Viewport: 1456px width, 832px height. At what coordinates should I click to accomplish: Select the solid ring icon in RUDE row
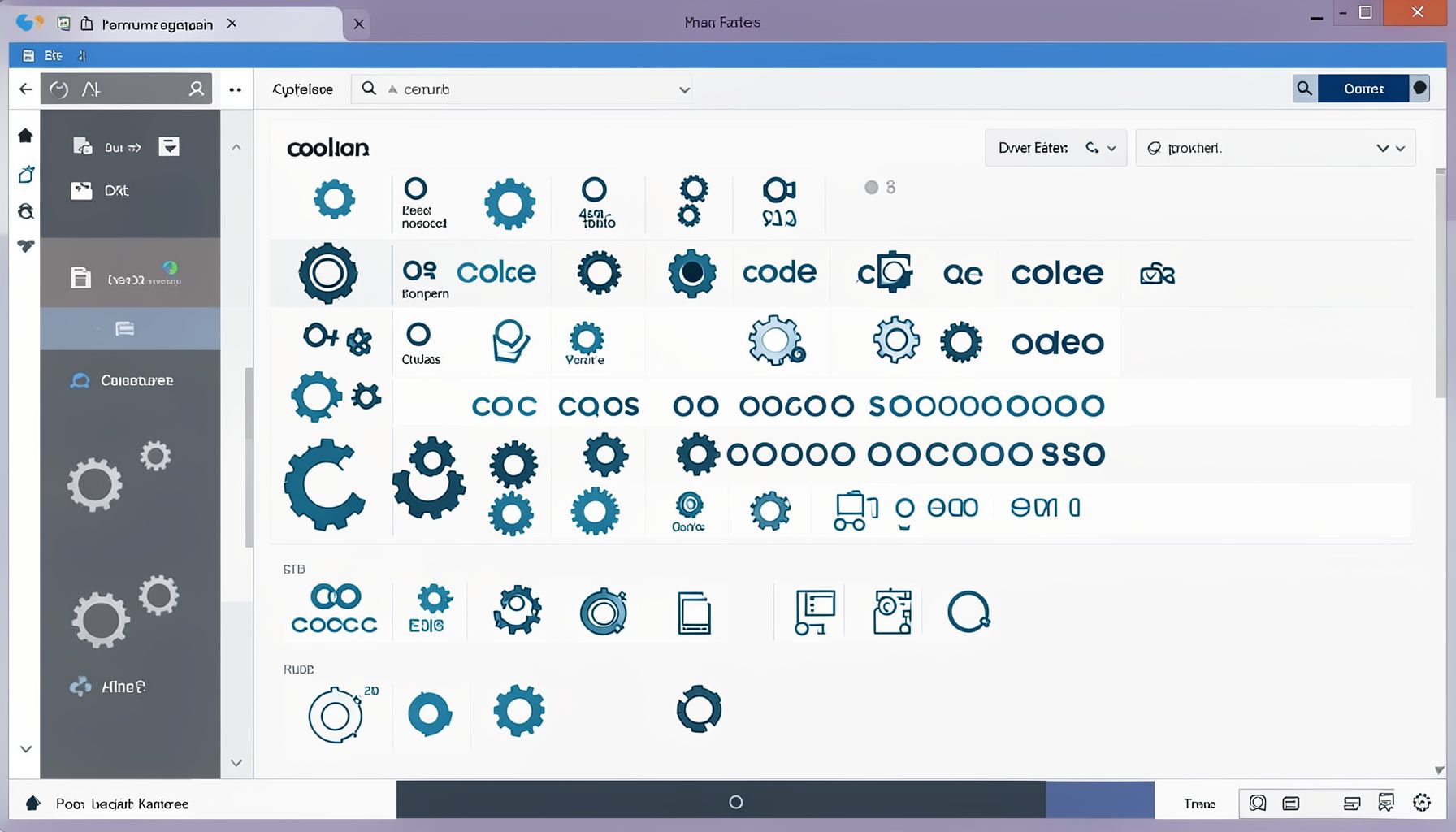click(429, 714)
